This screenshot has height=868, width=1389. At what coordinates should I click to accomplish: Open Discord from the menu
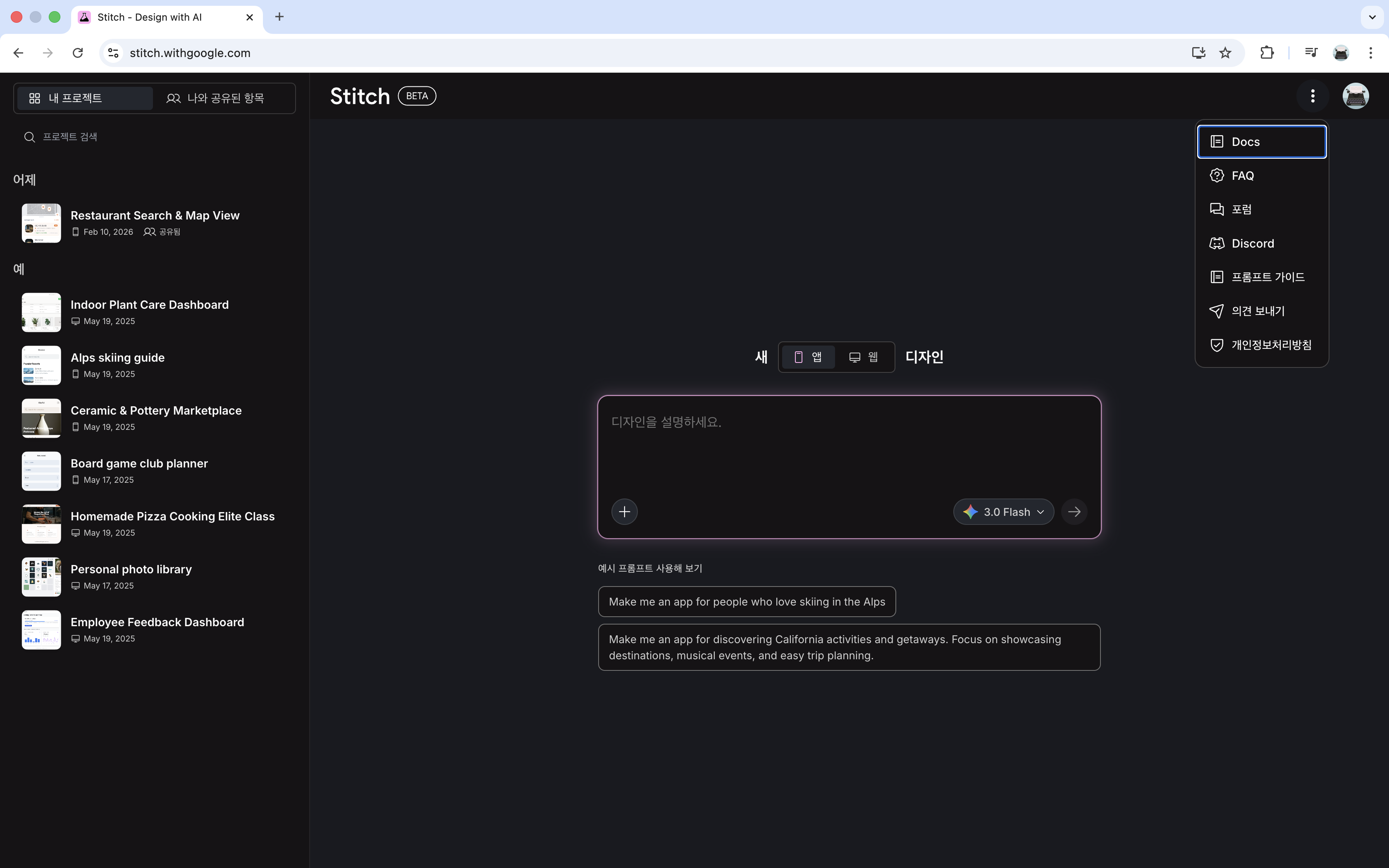coord(1262,243)
